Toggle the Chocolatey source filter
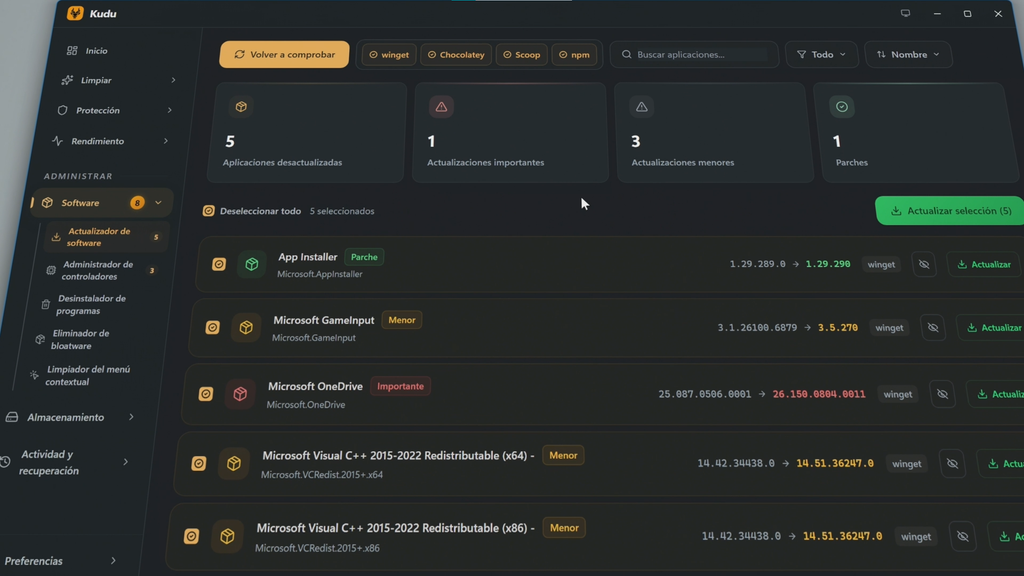The image size is (1024, 576). tap(456, 55)
